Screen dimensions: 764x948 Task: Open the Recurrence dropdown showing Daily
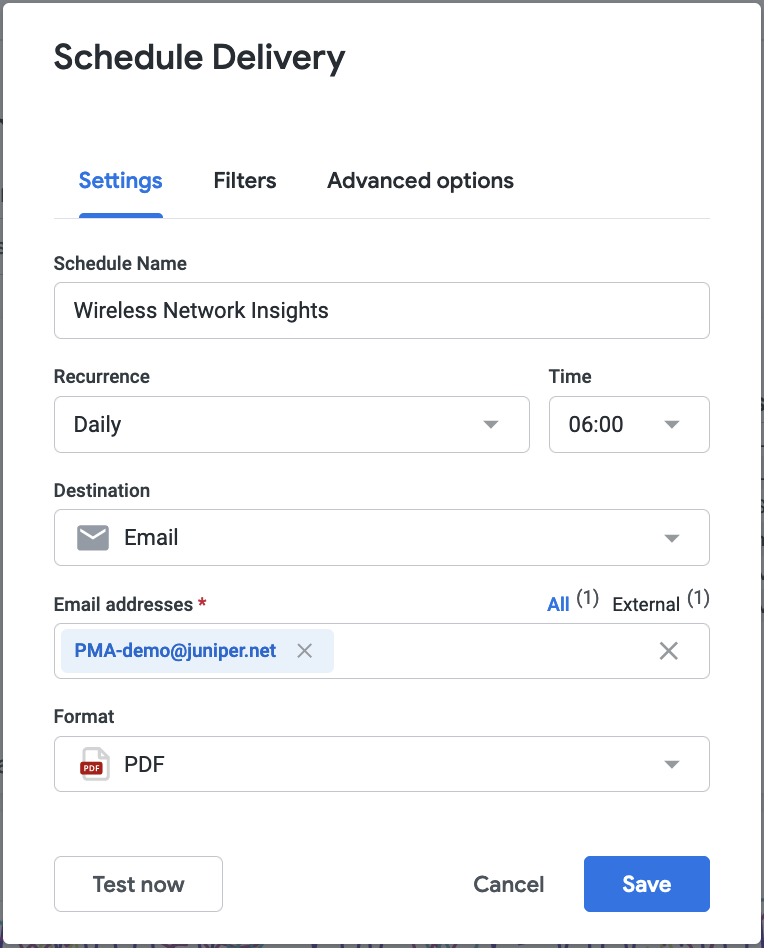[270, 424]
